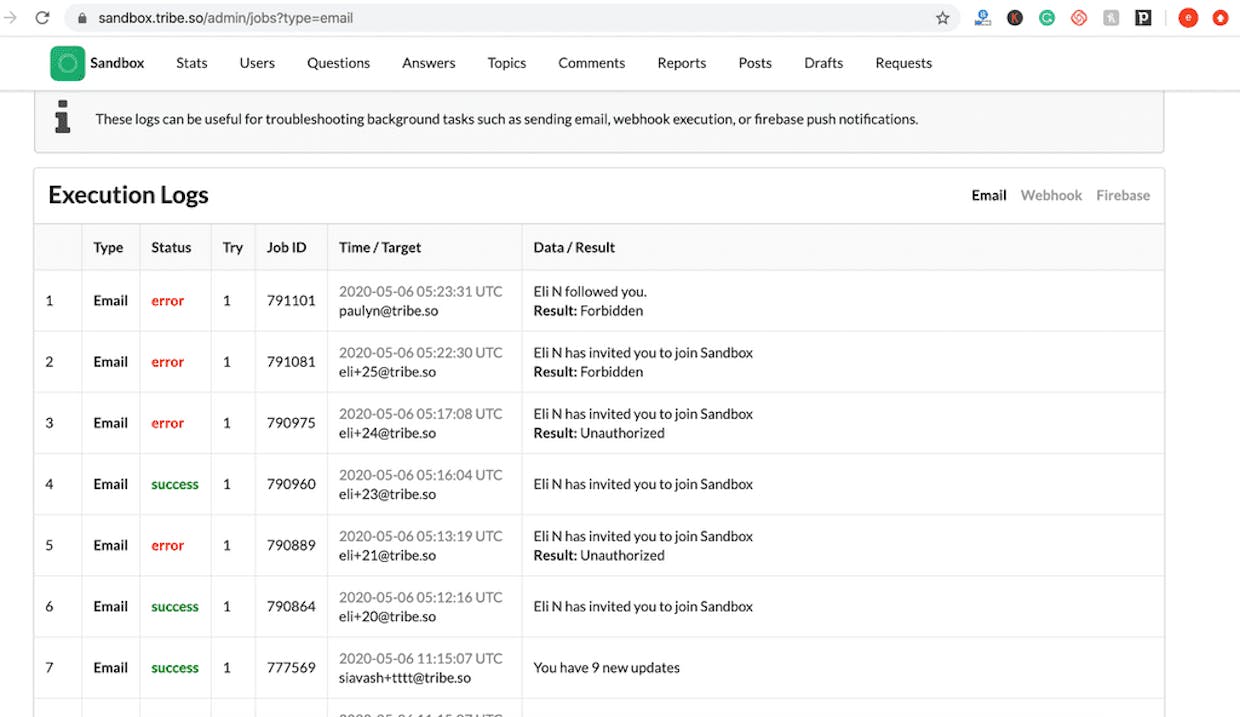Click 'Eli N followed you.' text
This screenshot has height=717, width=1240.
[590, 292]
